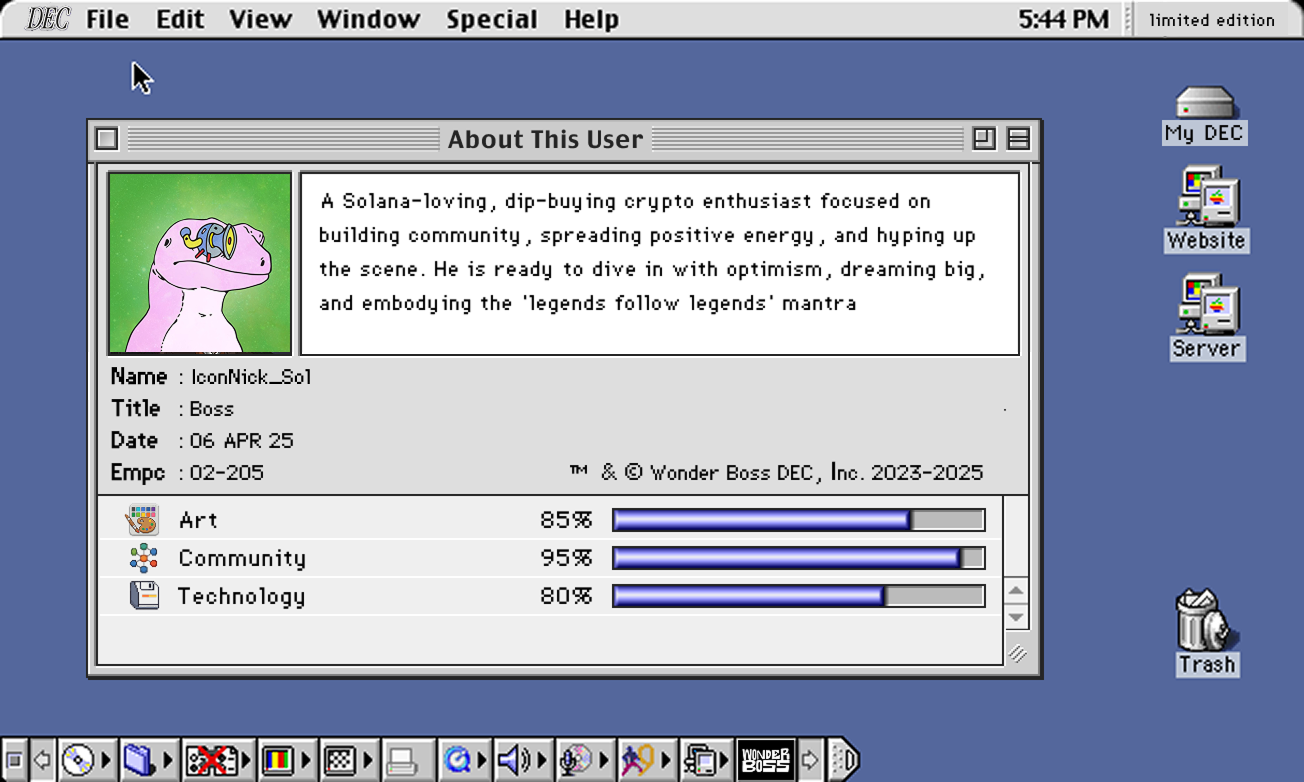This screenshot has height=782, width=1304.
Task: Click the pink dinosaur avatar picture
Action: pos(200,264)
